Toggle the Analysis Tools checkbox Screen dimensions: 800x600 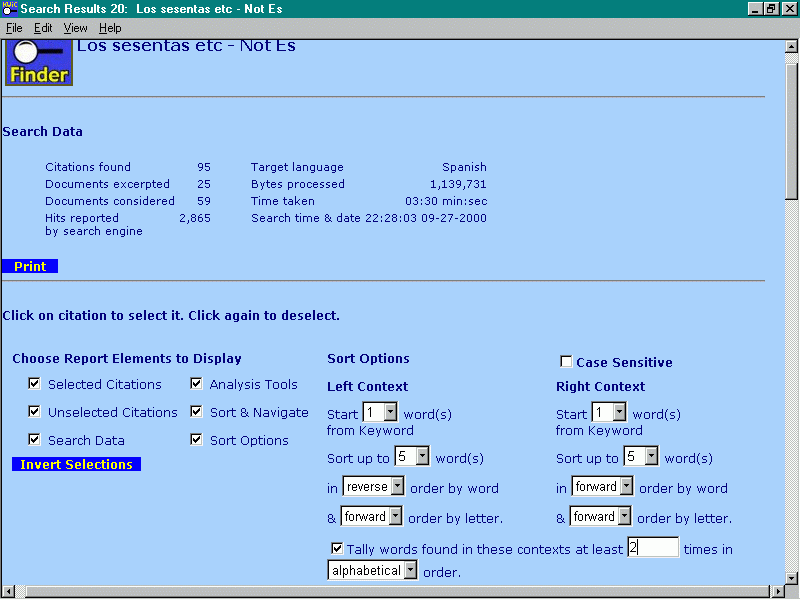click(x=196, y=384)
